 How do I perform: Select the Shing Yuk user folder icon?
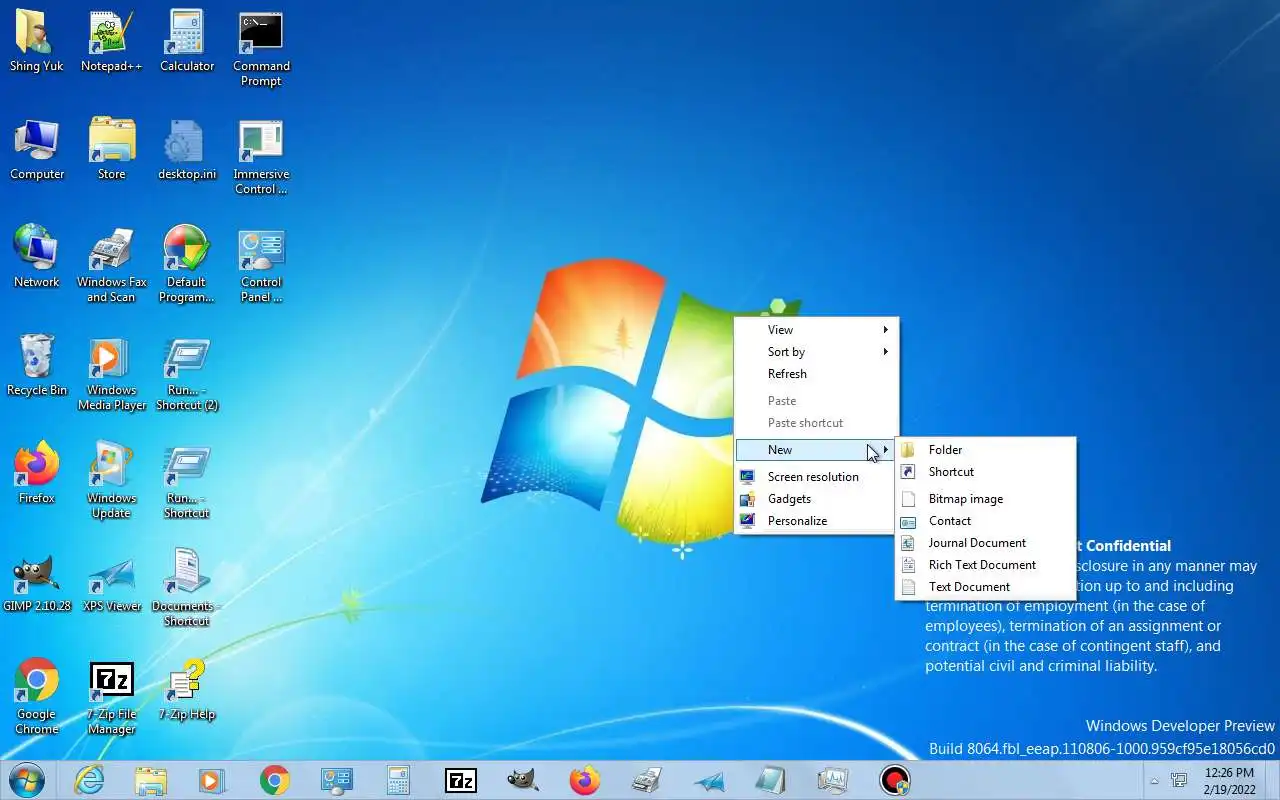point(37,42)
